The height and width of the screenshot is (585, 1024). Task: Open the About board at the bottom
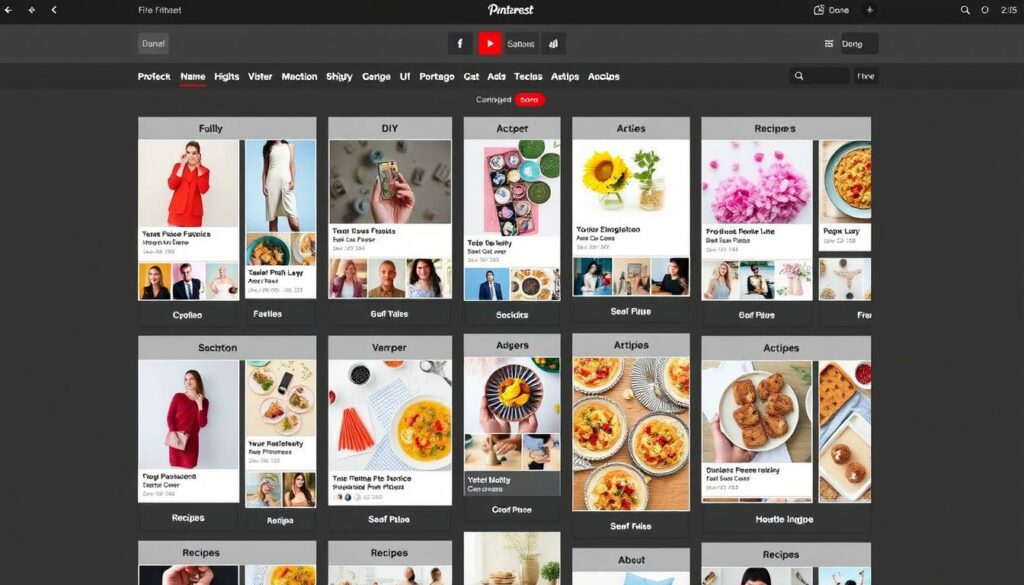click(631, 559)
